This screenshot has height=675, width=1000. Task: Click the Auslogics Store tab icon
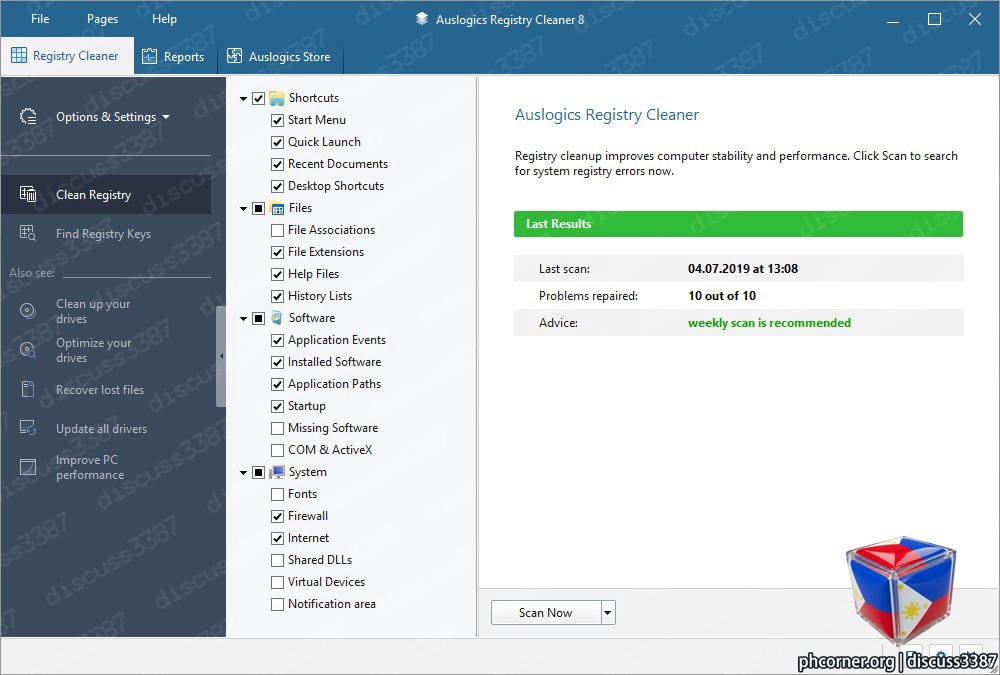tap(235, 56)
